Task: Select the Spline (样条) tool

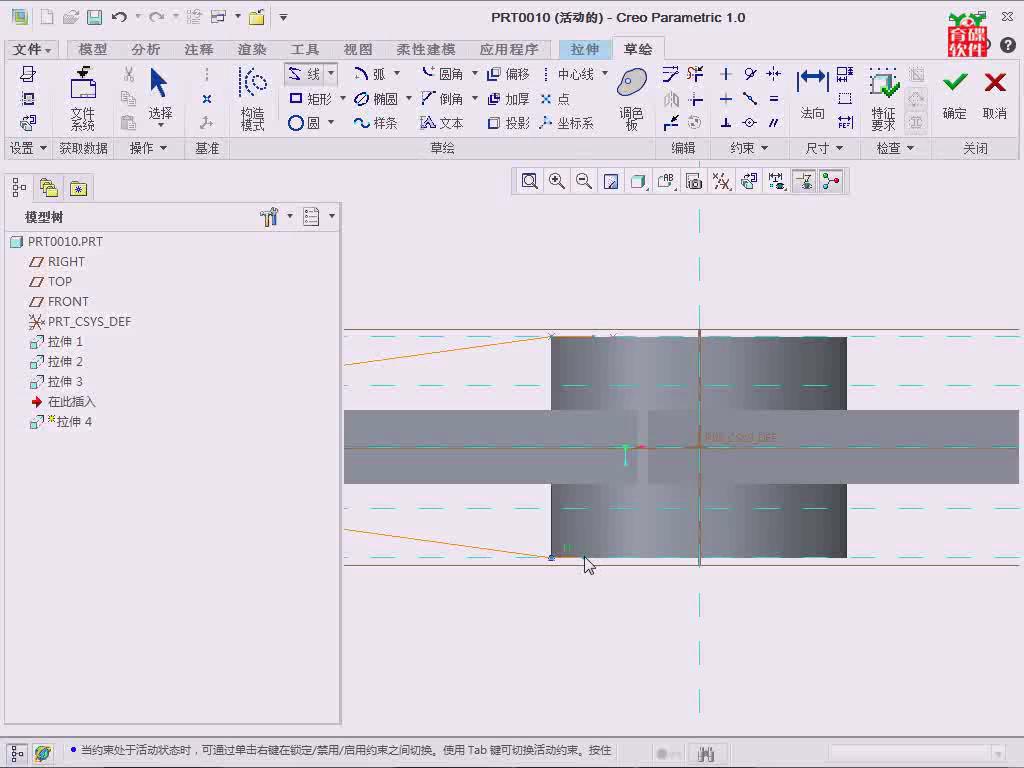Action: coord(376,123)
